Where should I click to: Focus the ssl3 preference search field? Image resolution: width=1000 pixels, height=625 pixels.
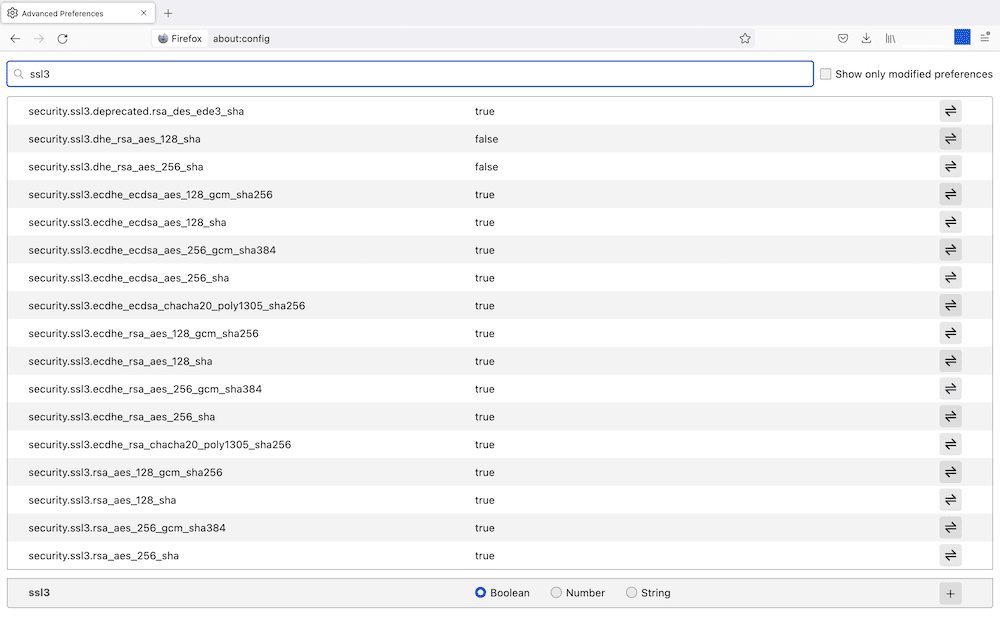click(x=410, y=74)
